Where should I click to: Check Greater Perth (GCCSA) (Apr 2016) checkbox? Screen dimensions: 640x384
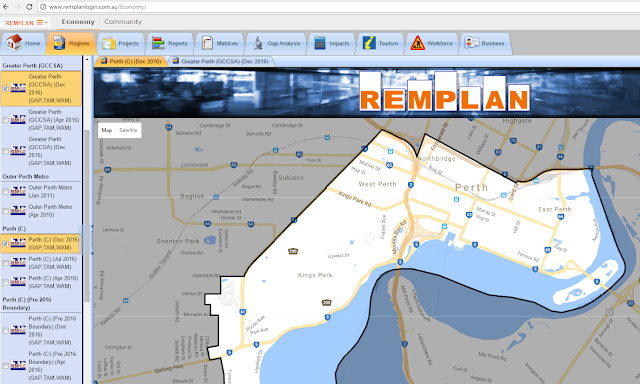click(5, 120)
